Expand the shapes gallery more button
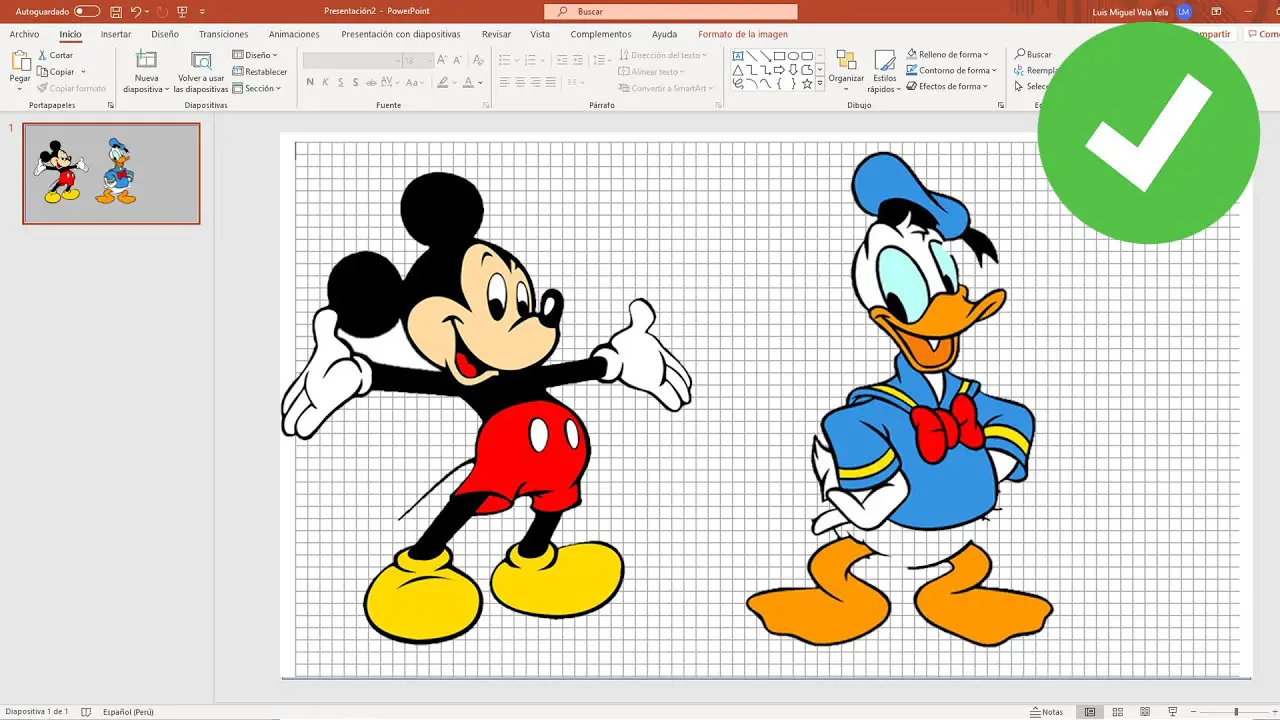The height and width of the screenshot is (720, 1280). point(820,84)
